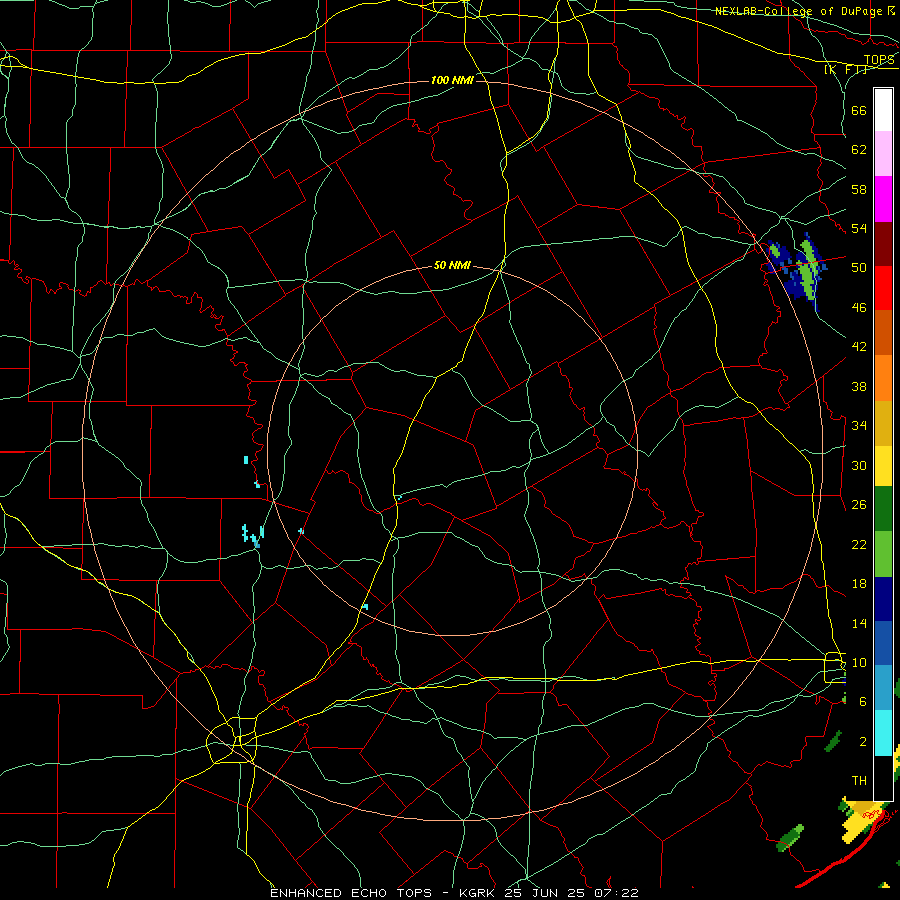This screenshot has height=900, width=900.
Task: Click the "6" legend value
Action: 863,702
